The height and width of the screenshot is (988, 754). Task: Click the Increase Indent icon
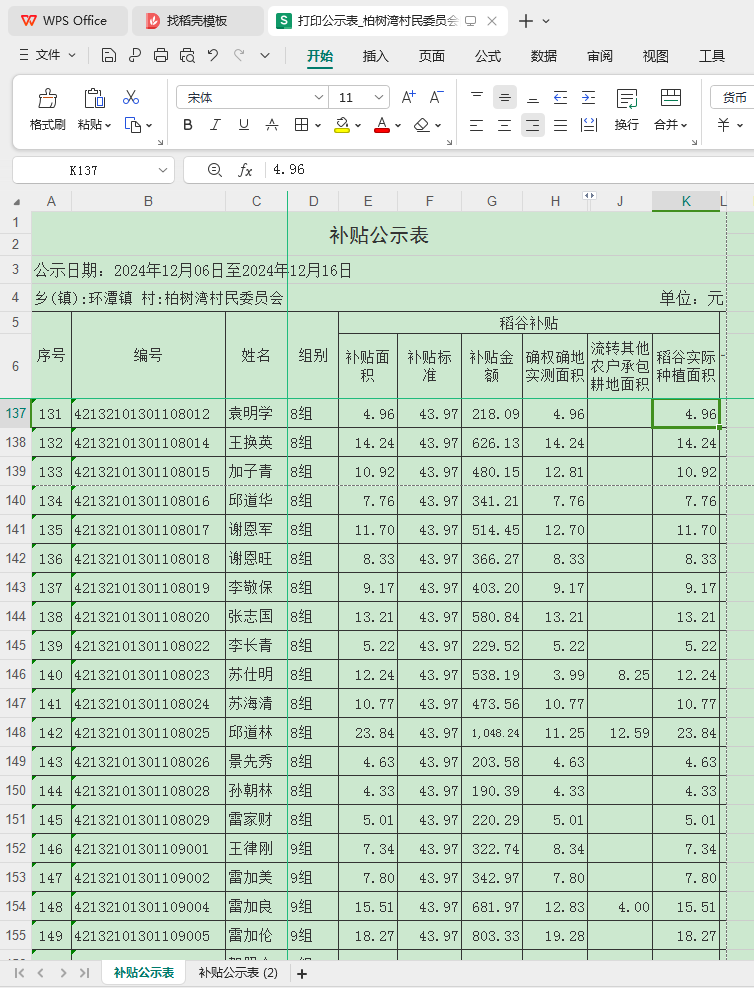(x=588, y=97)
